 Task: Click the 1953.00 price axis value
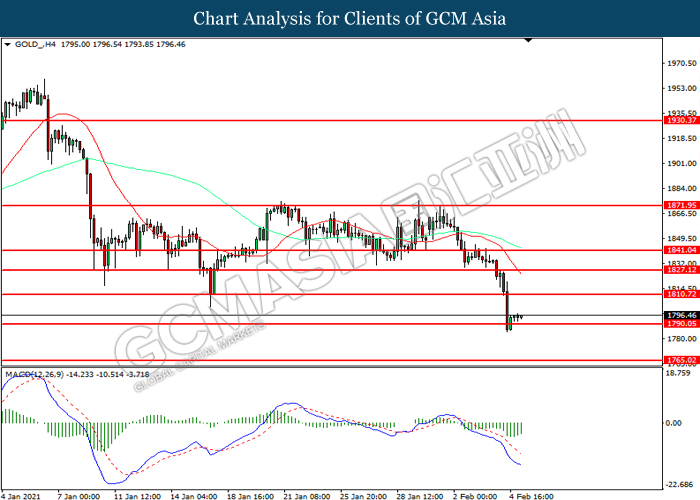click(682, 88)
